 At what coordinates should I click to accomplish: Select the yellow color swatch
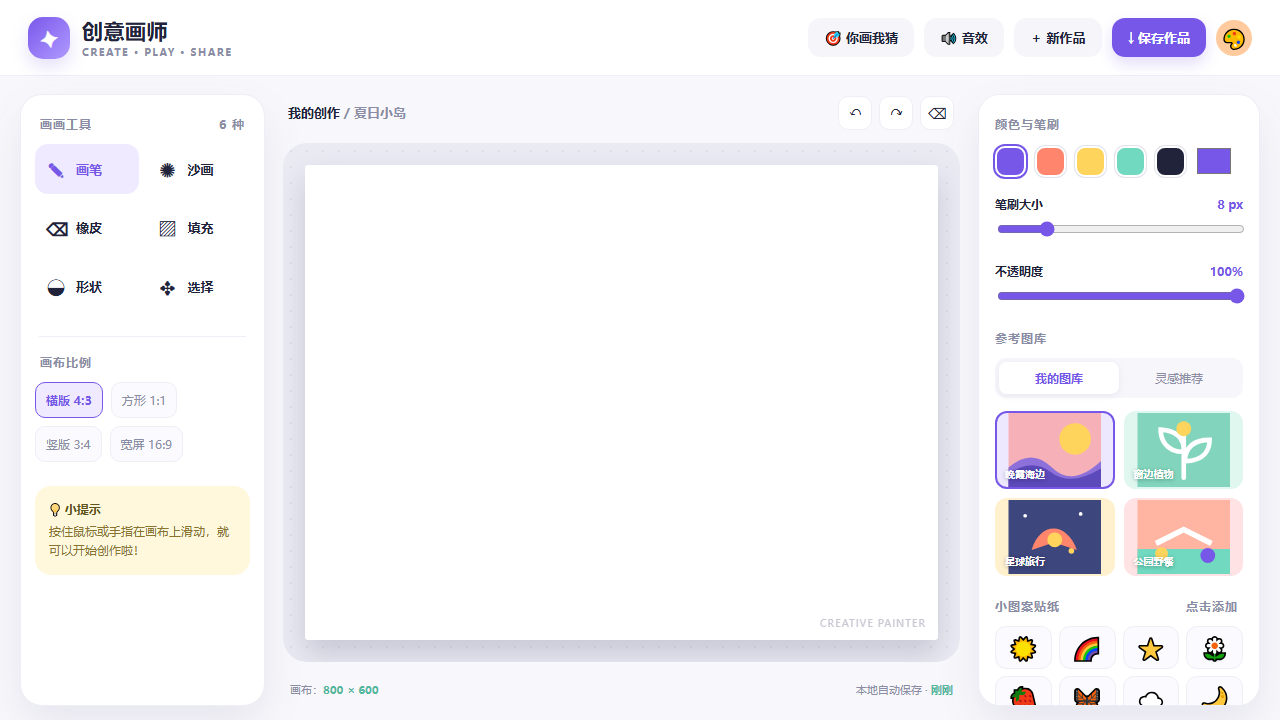click(1090, 161)
